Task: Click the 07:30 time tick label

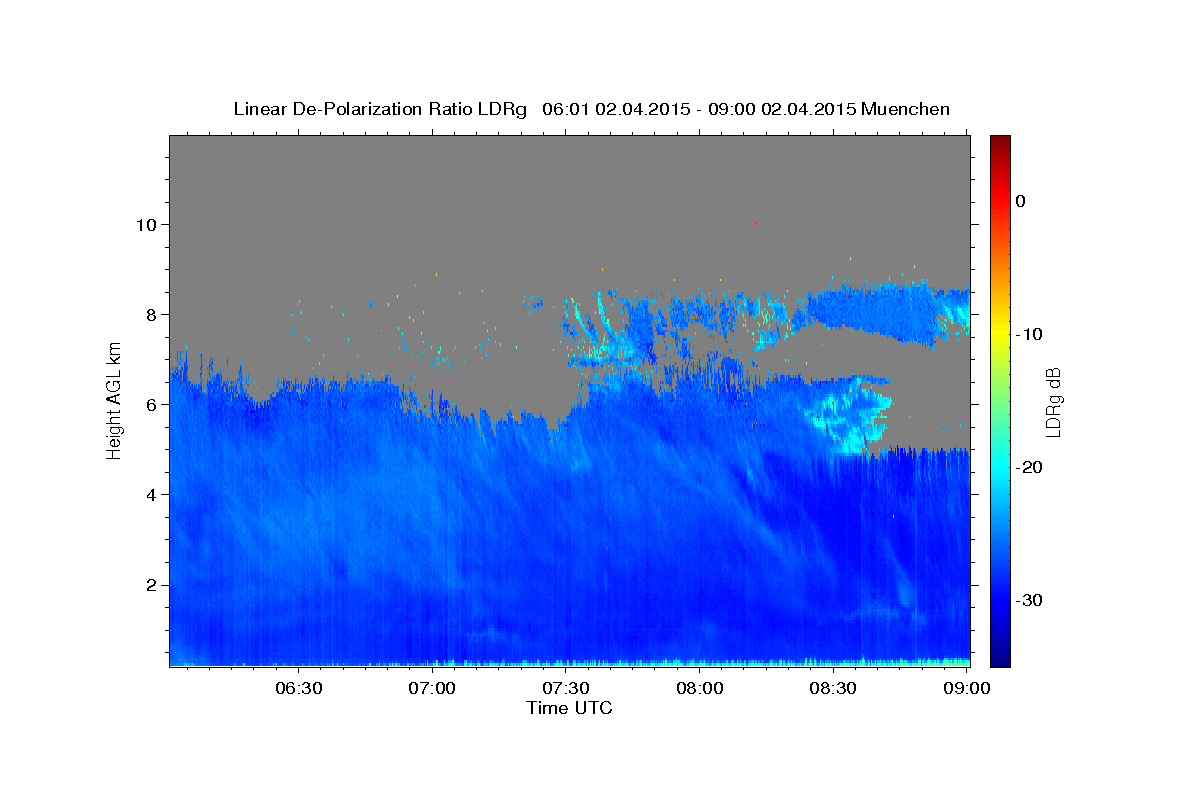Action: click(x=565, y=689)
